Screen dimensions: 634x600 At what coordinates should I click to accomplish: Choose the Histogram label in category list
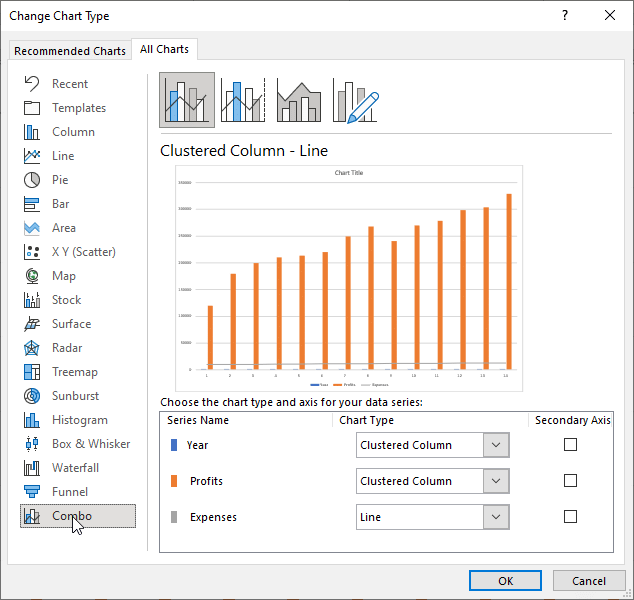click(80, 420)
